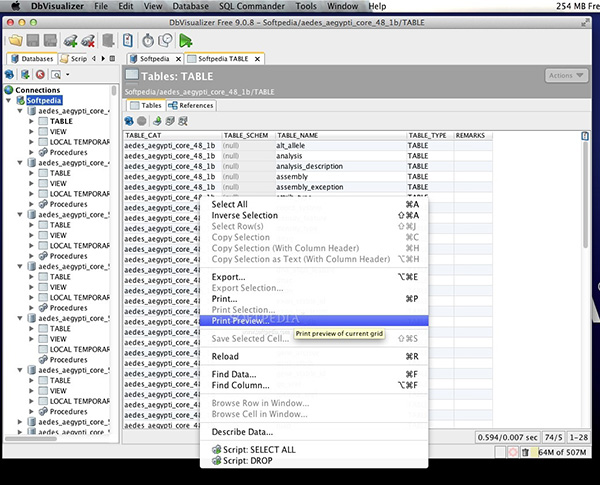This screenshot has height=485, width=600.
Task: Click the stopwatch toolbar icon
Action: 148,41
